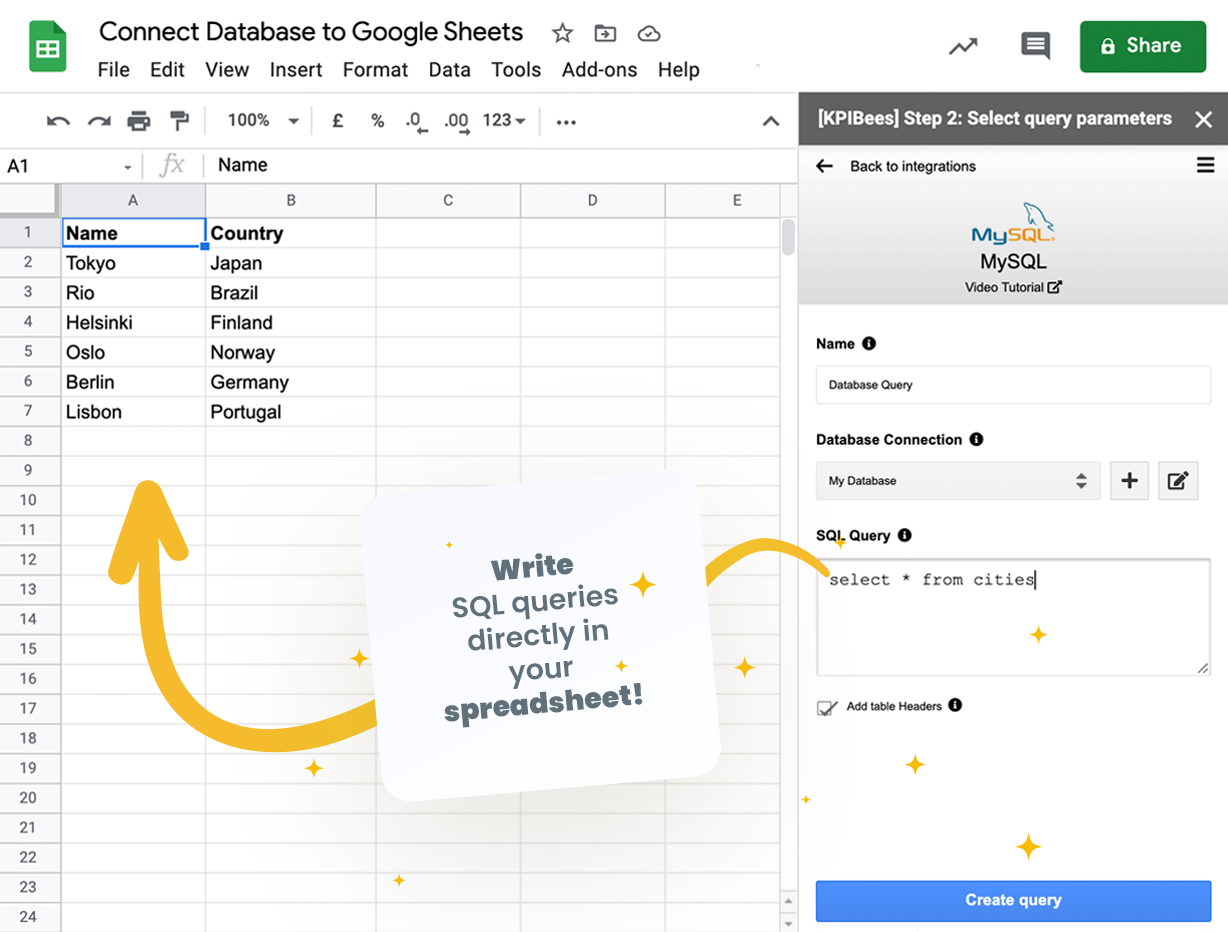Open the Video Tutorial link
This screenshot has height=932, width=1228.
coord(1013,287)
